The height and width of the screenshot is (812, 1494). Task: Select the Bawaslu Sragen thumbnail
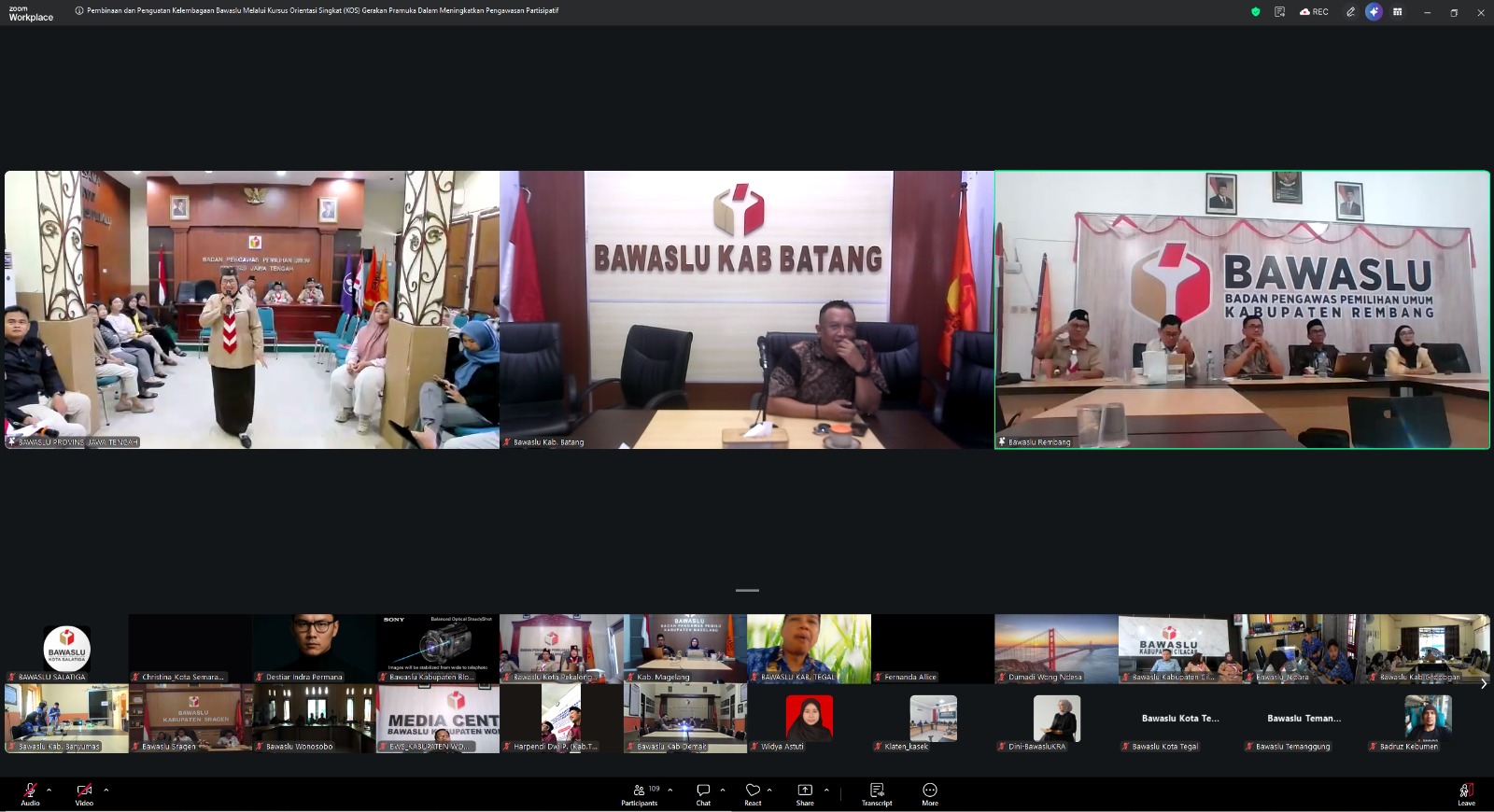tap(190, 719)
